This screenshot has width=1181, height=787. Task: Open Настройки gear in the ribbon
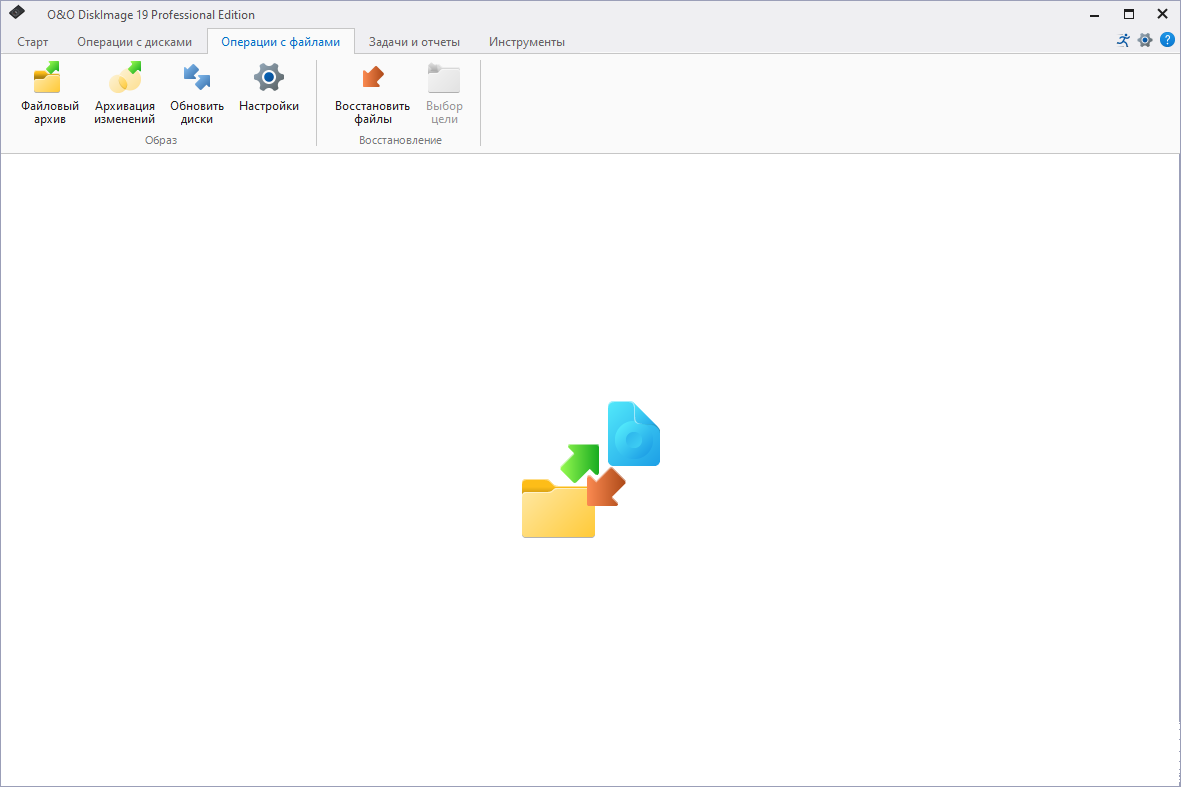(269, 89)
